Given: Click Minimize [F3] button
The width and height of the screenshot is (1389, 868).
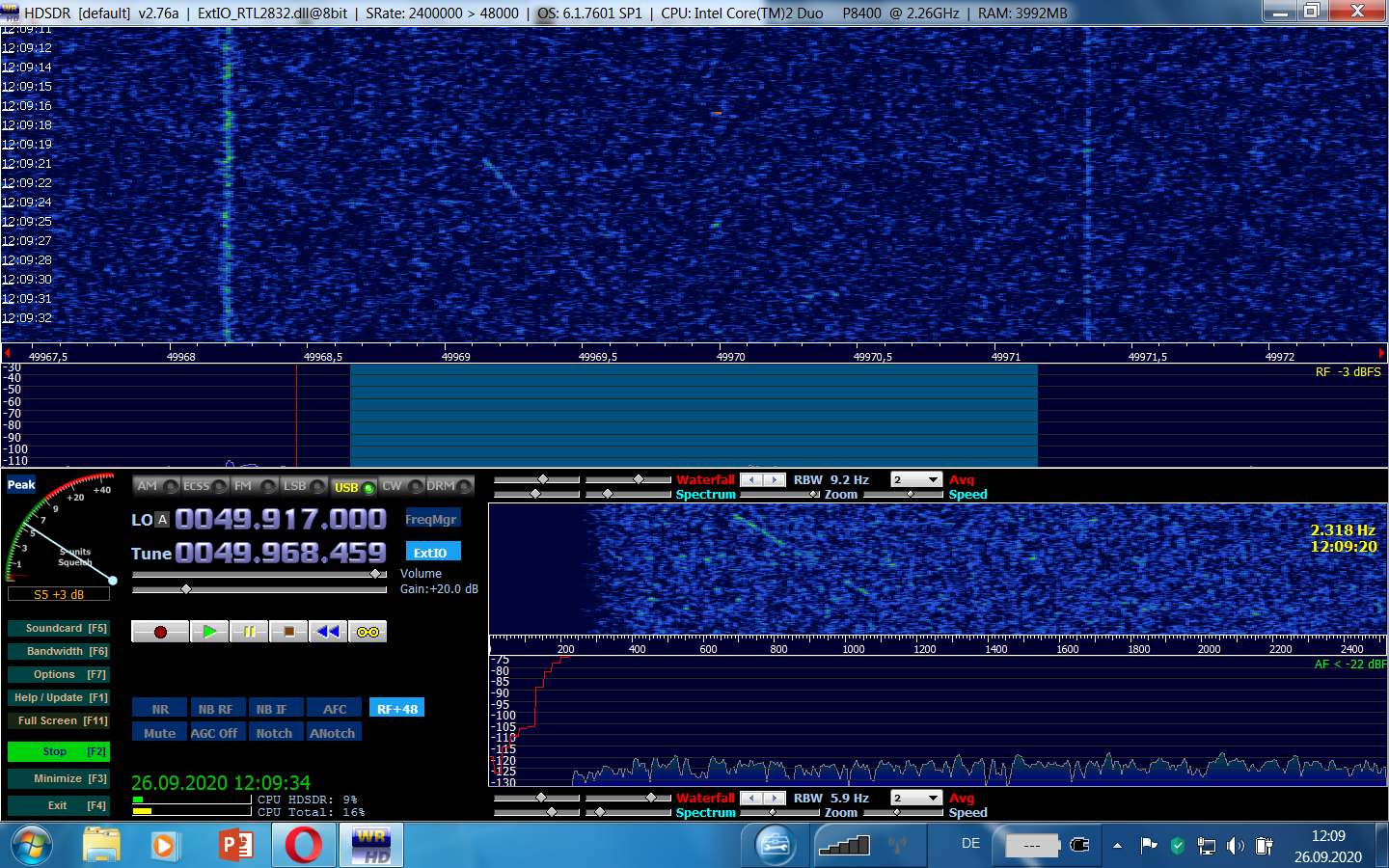Looking at the screenshot, I should coord(59,778).
